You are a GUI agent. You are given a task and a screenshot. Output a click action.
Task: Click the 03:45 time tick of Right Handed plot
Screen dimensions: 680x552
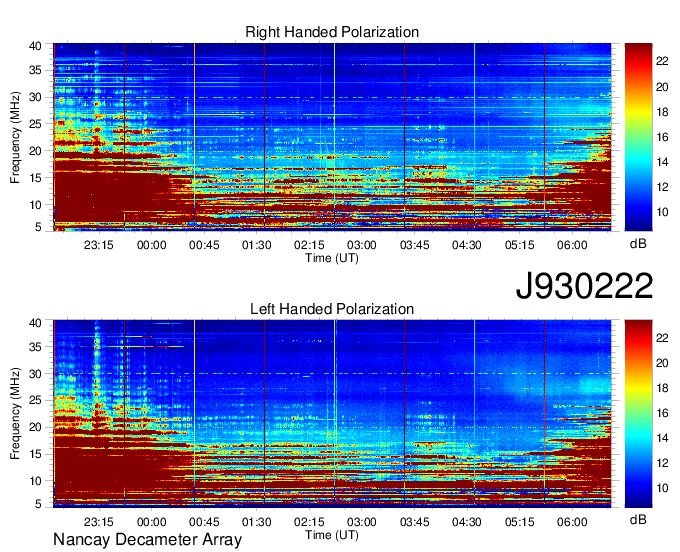(415, 245)
